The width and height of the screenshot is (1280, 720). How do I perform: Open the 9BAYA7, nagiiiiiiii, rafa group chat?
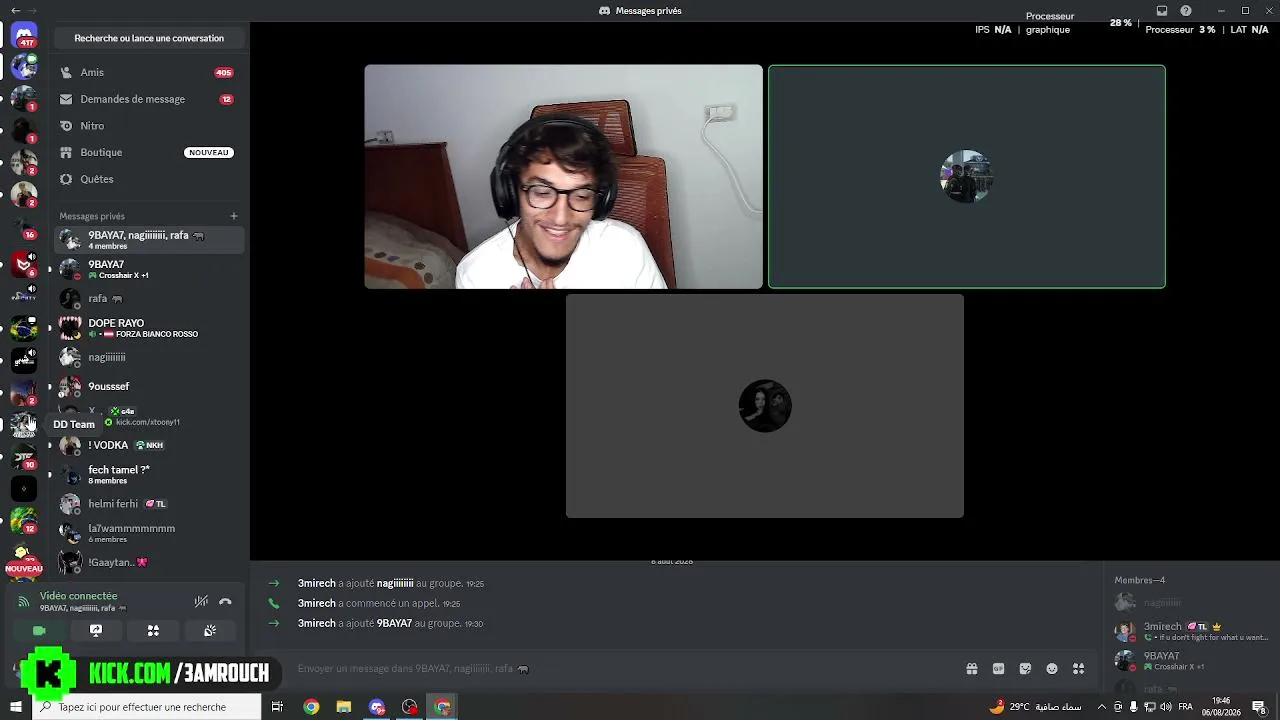[149, 240]
